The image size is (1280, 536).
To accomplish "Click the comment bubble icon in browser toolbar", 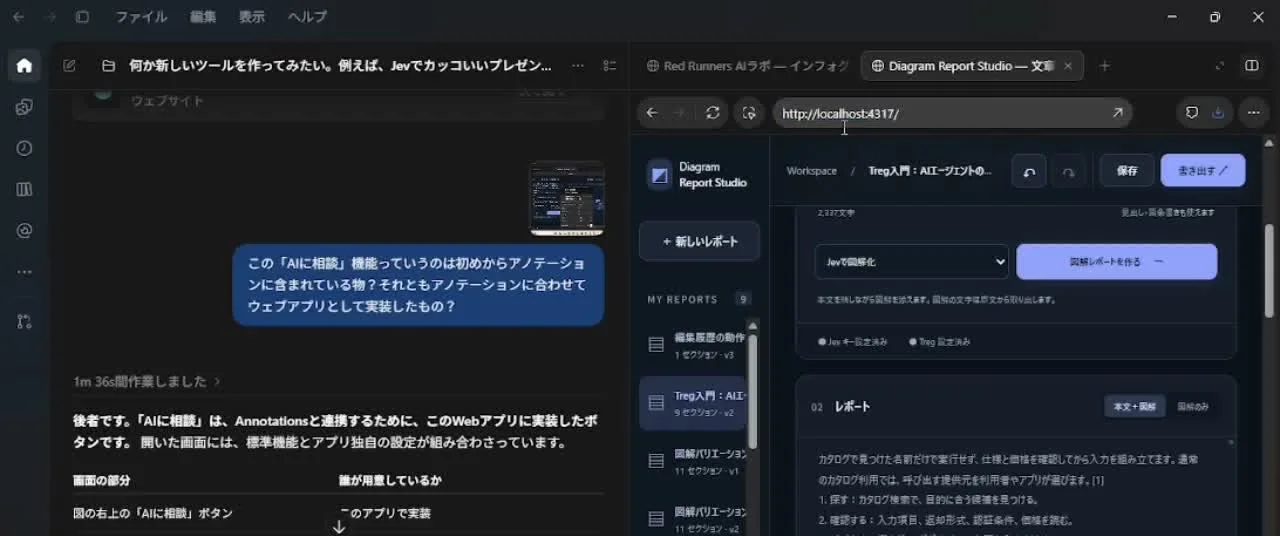I will click(1191, 113).
